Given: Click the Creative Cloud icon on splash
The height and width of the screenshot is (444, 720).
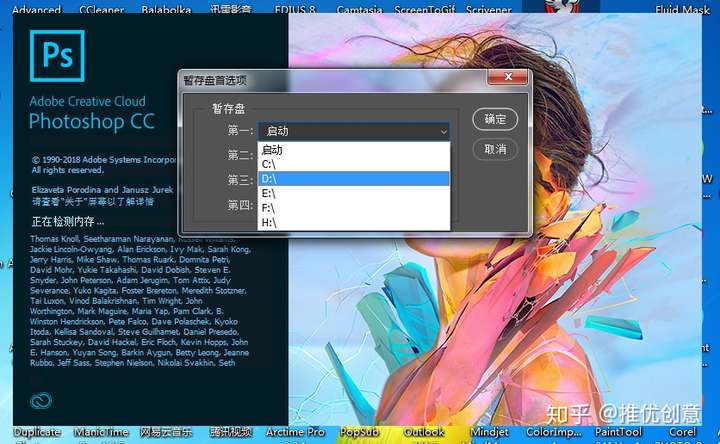Looking at the screenshot, I should pos(41,401).
